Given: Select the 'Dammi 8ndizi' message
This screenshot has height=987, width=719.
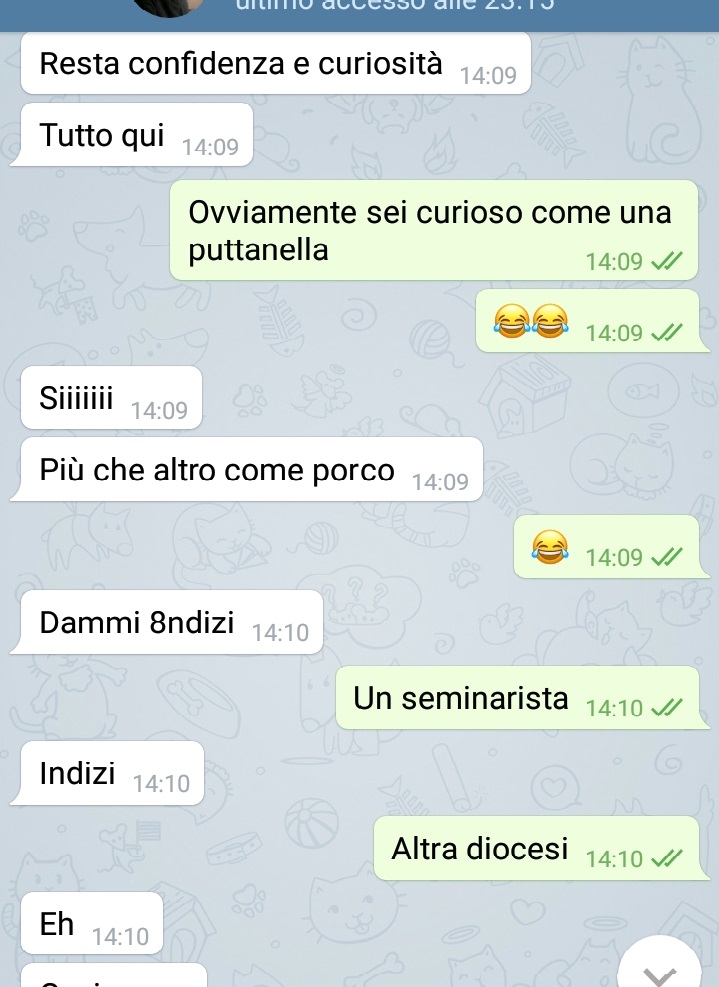Looking at the screenshot, I should [x=167, y=623].
